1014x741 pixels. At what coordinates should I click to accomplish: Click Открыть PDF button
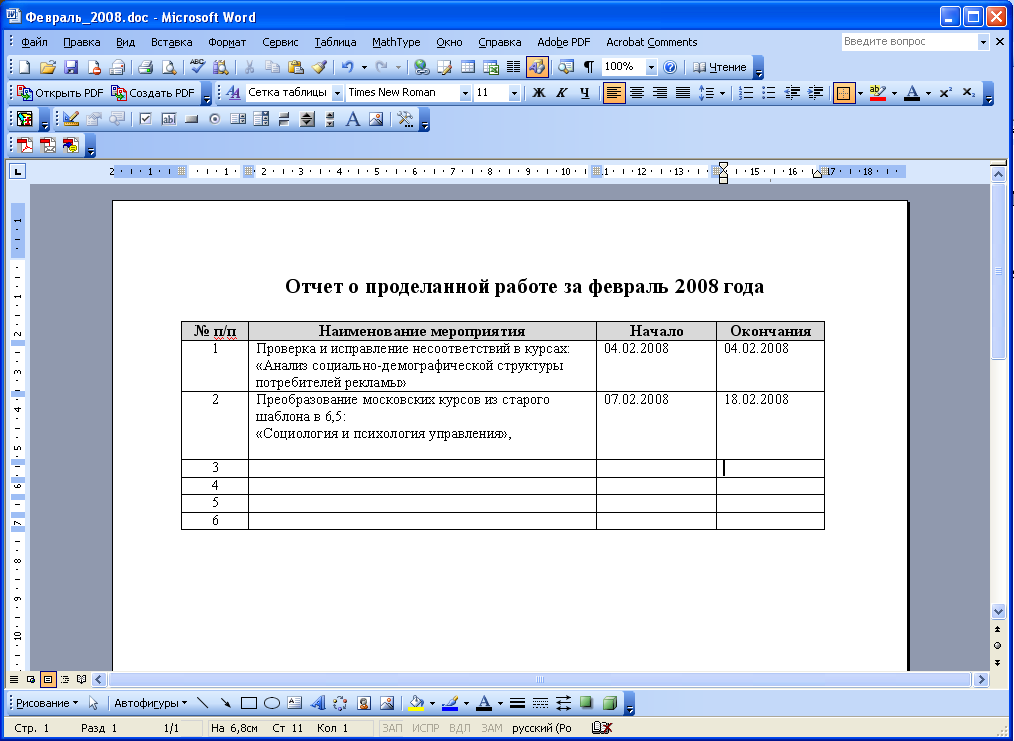[x=60, y=93]
